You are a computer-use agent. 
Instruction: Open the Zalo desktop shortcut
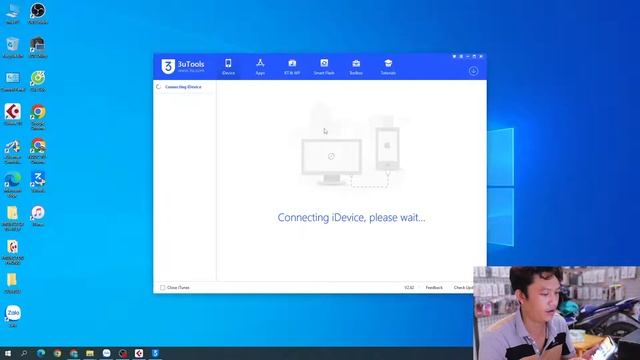(13, 317)
